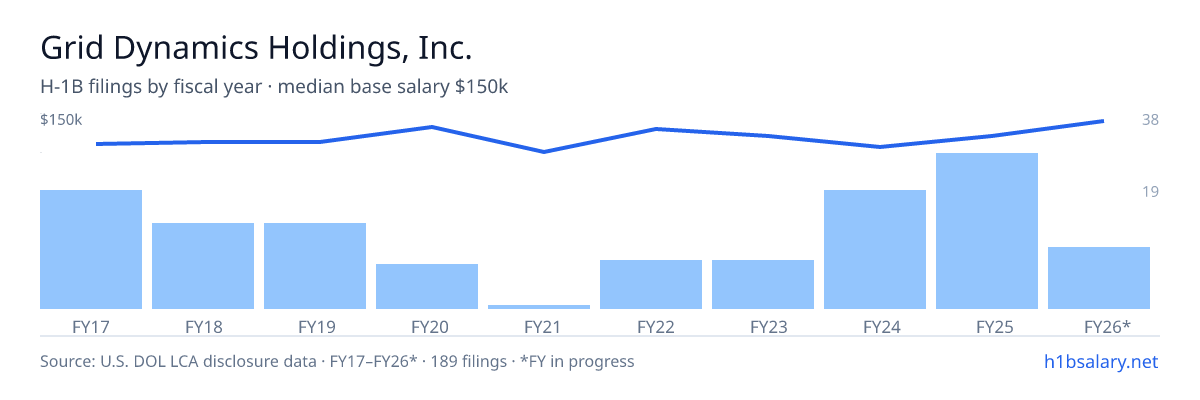The width and height of the screenshot is (1200, 400).
Task: Click the 38 filings axis label
Action: [1150, 120]
